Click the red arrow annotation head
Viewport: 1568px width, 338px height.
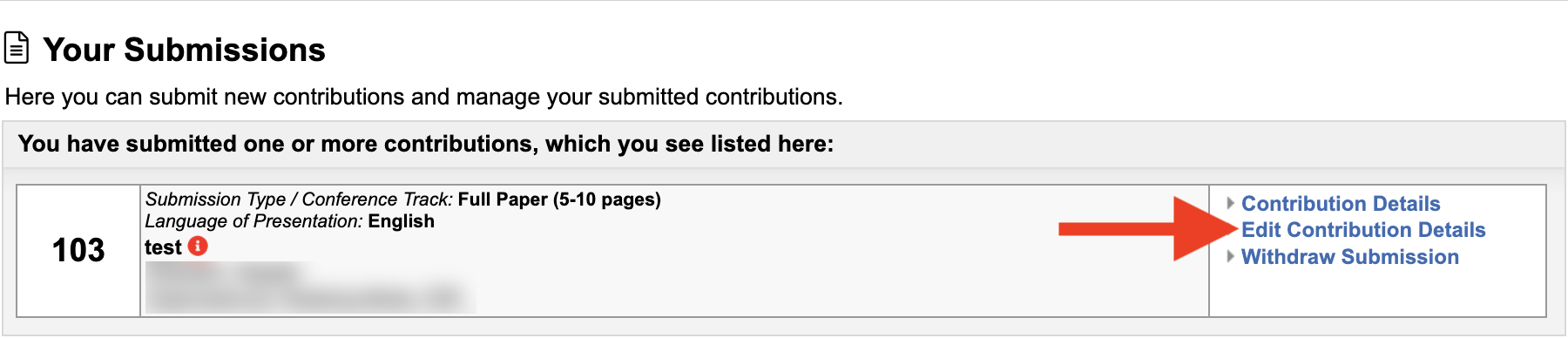[x=1206, y=229]
